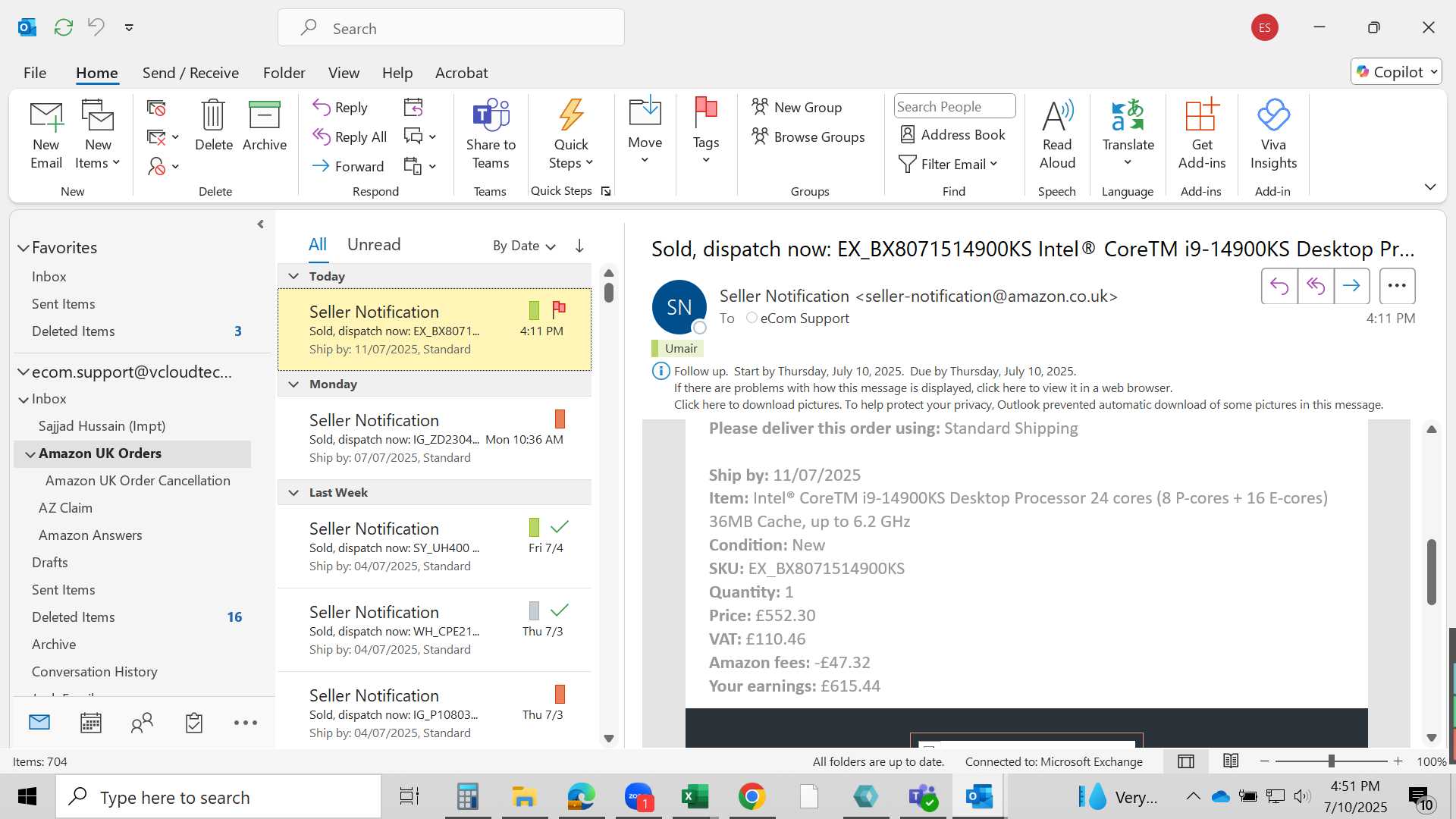Start Read Aloud
The image size is (1456, 819).
1057,135
